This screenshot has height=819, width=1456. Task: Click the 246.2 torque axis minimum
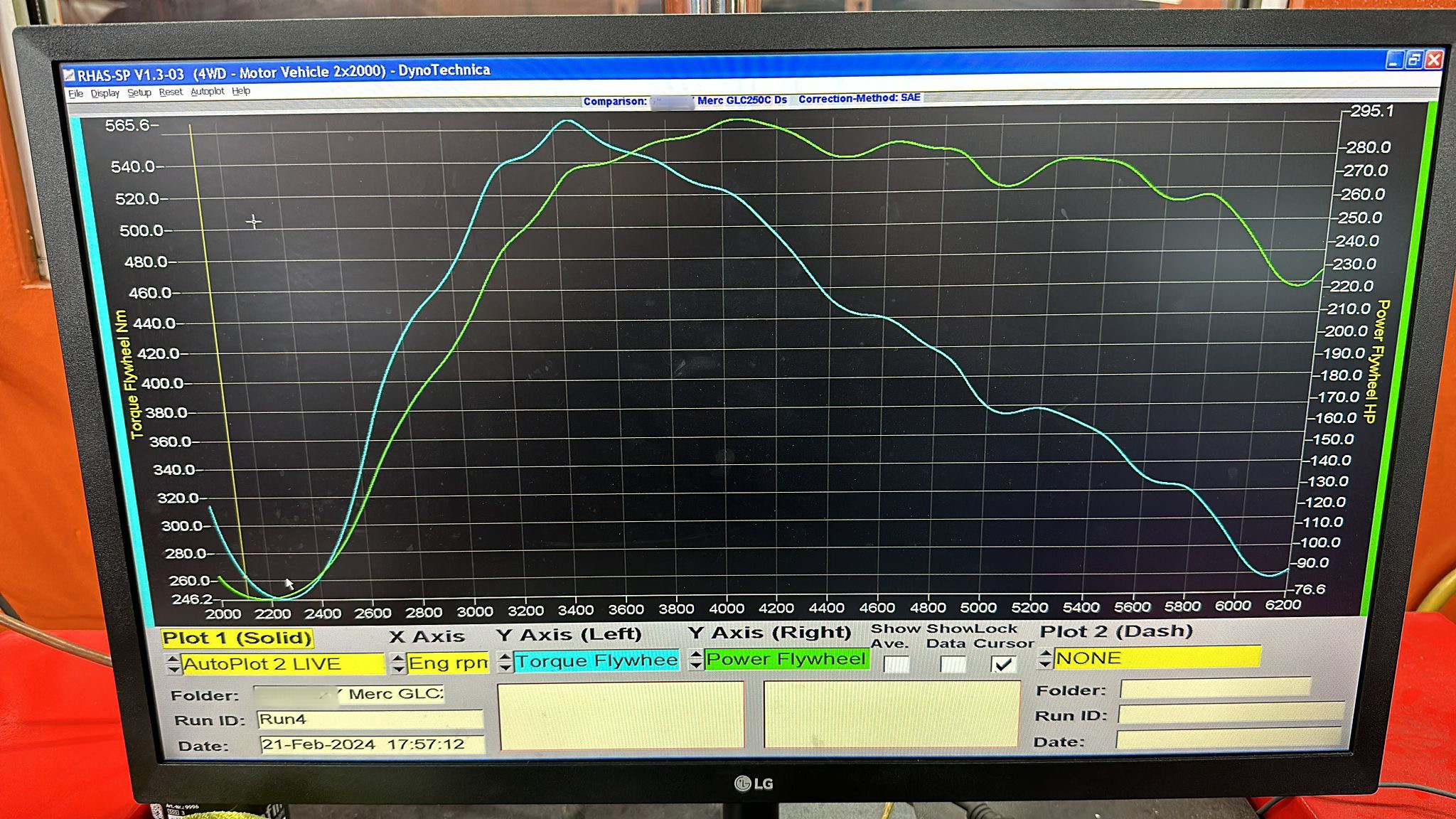(192, 599)
